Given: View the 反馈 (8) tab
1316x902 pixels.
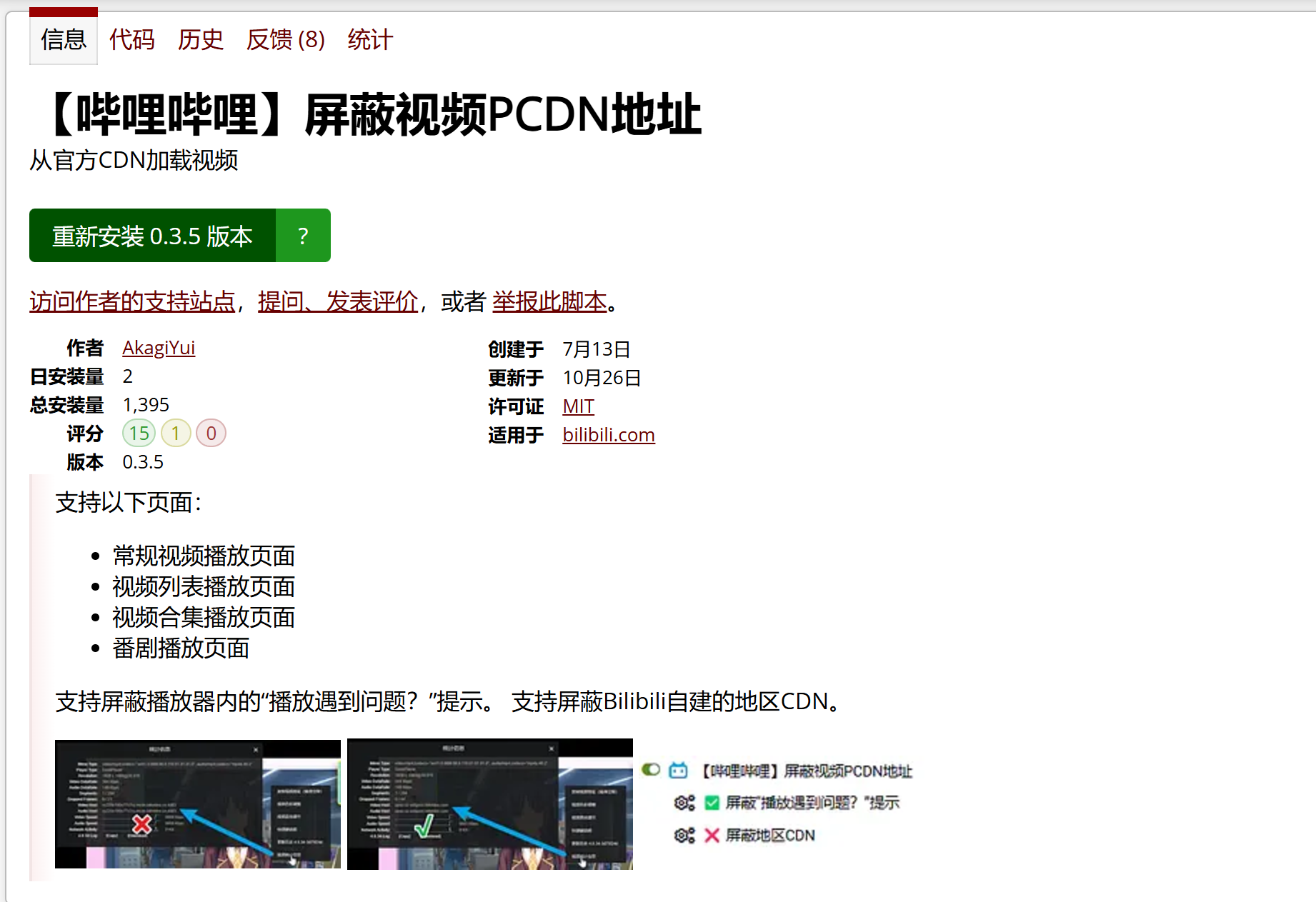Looking at the screenshot, I should click(x=285, y=39).
